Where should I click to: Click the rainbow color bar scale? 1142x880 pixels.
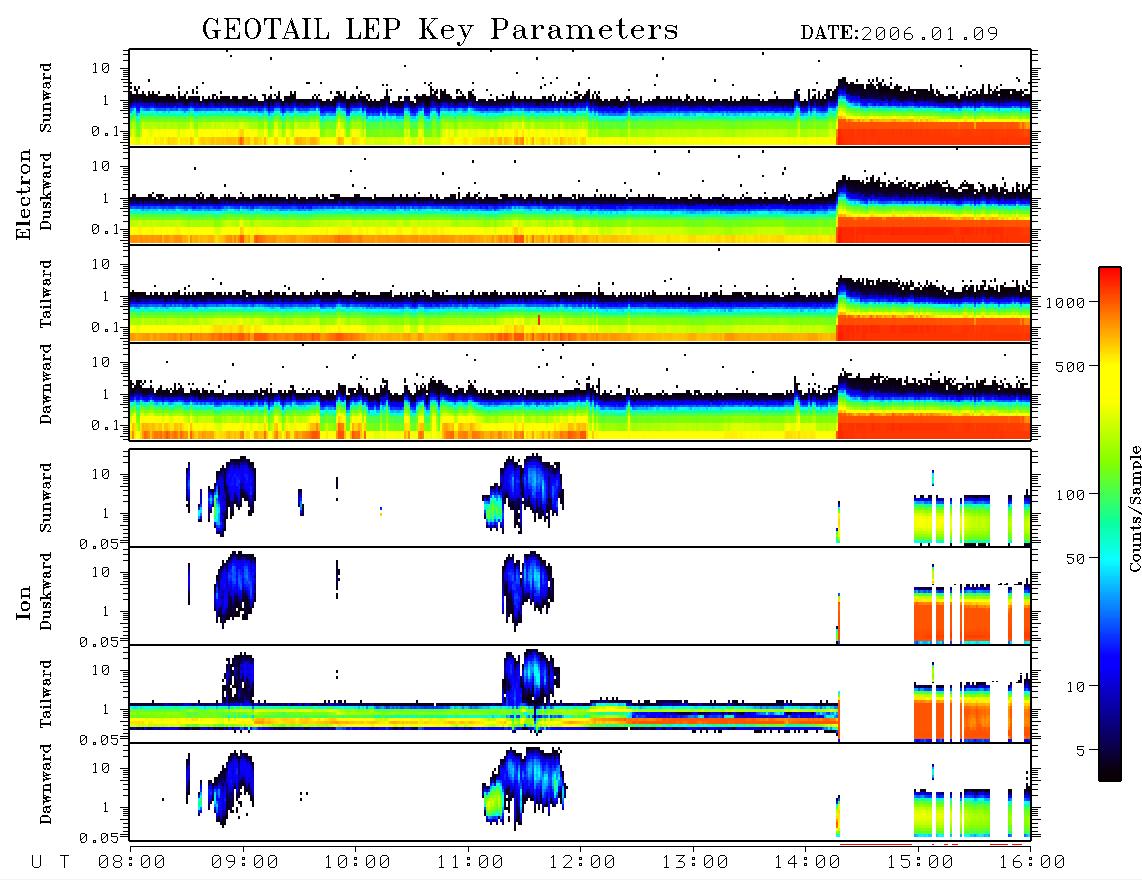pos(1110,524)
